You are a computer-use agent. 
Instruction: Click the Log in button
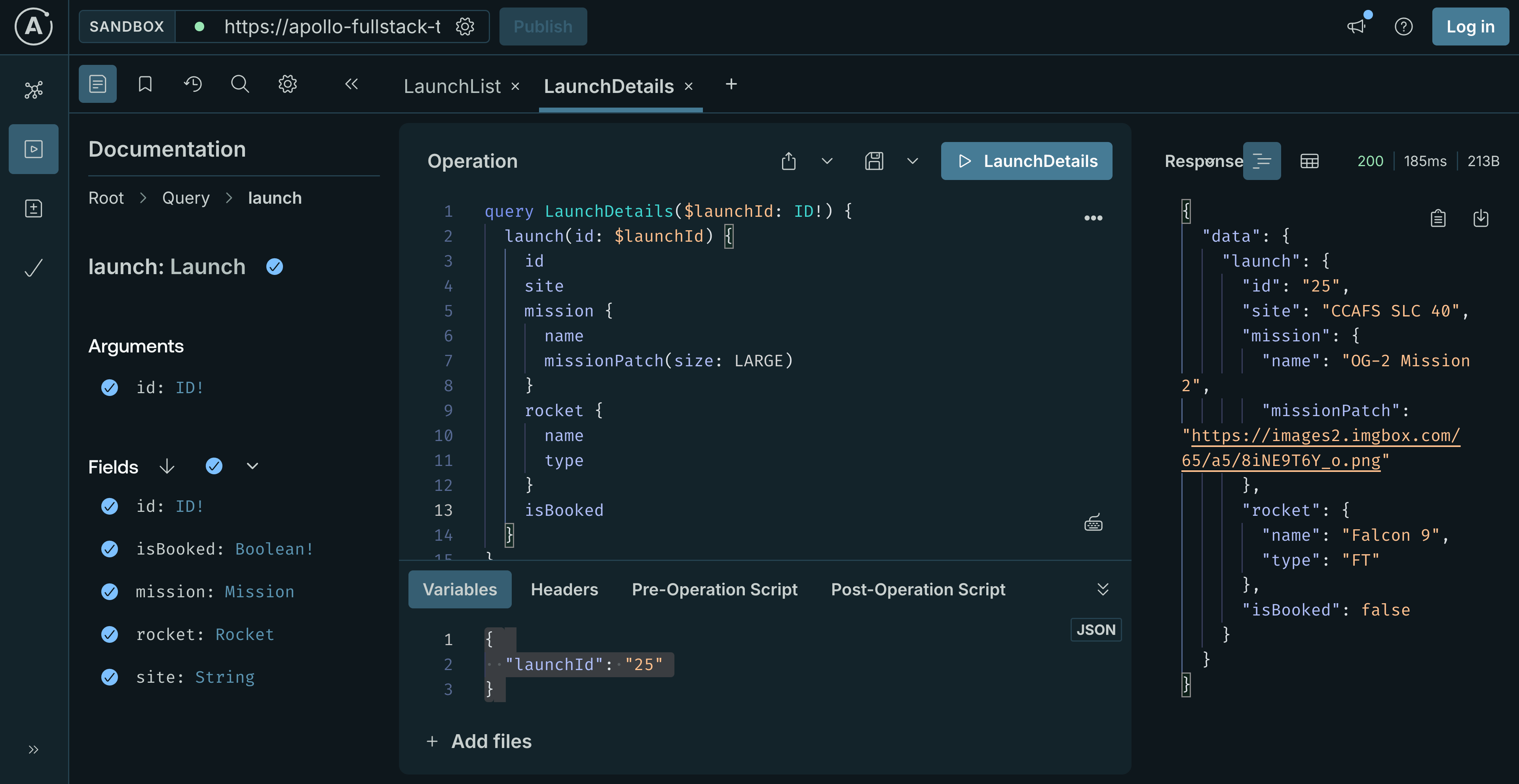1470,27
